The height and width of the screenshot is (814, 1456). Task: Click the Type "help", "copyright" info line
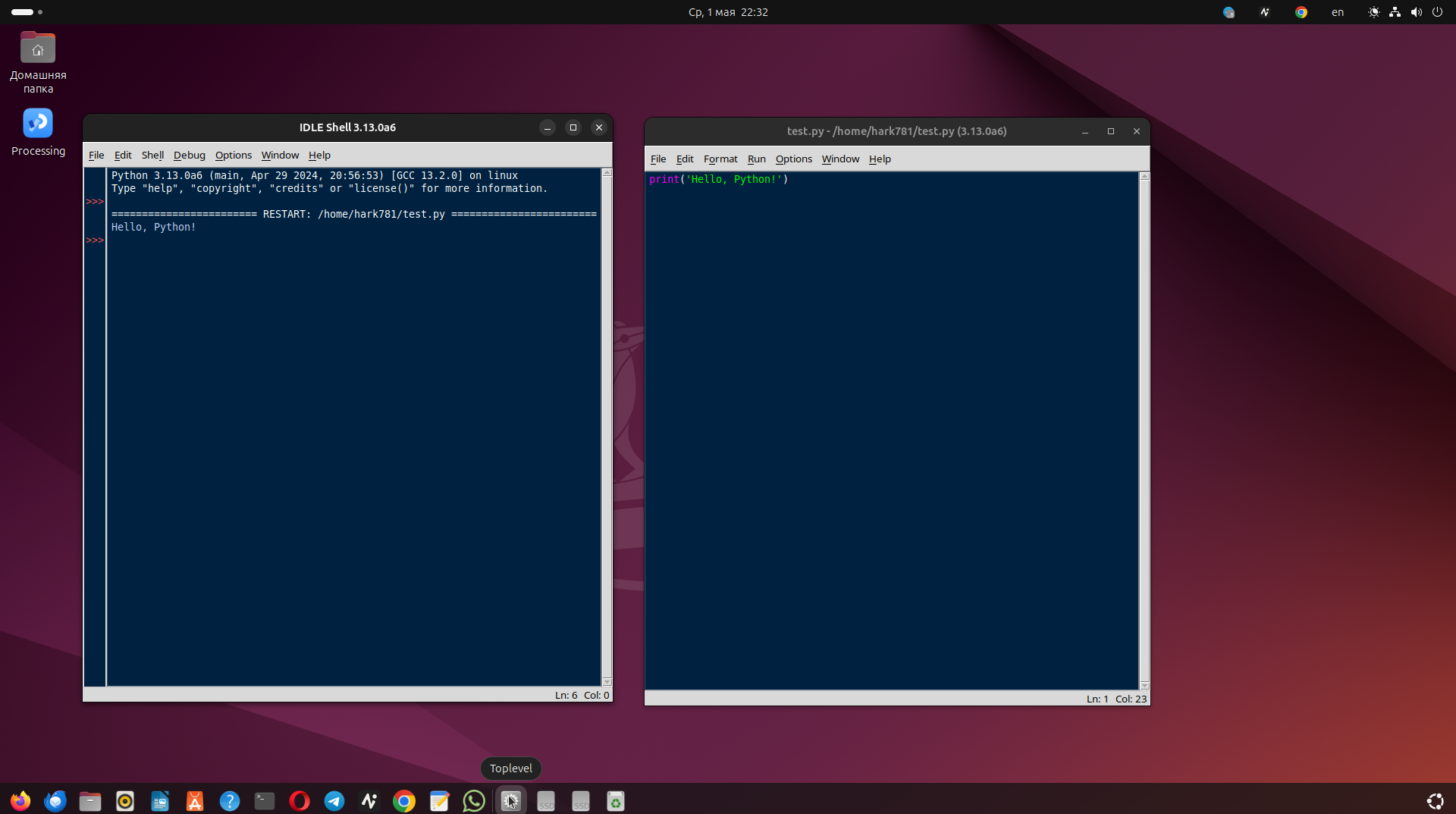coord(329,188)
